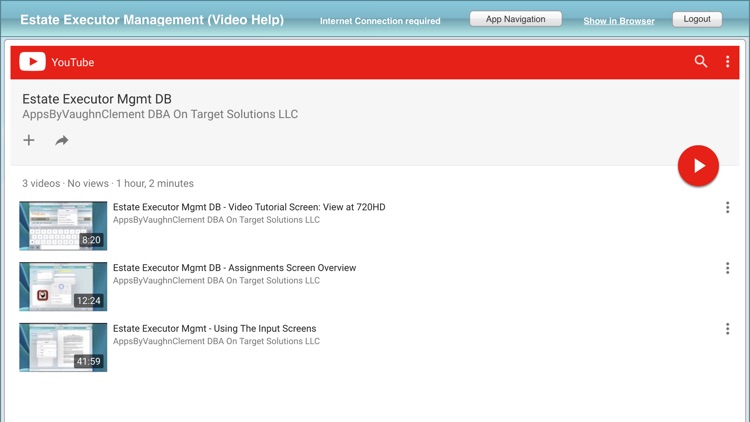This screenshot has width=750, height=422.
Task: Open the Show in Browser link
Action: tap(619, 21)
